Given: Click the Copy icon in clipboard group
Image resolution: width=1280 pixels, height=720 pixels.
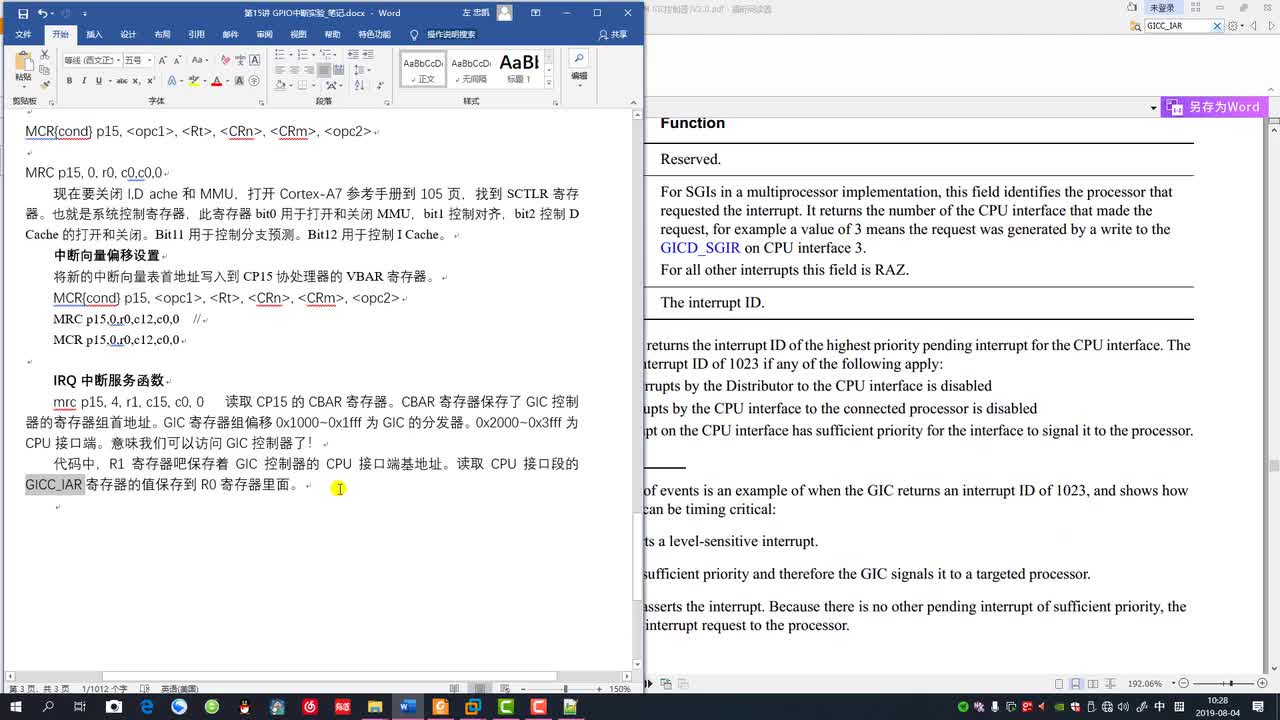Looking at the screenshot, I should (45, 70).
